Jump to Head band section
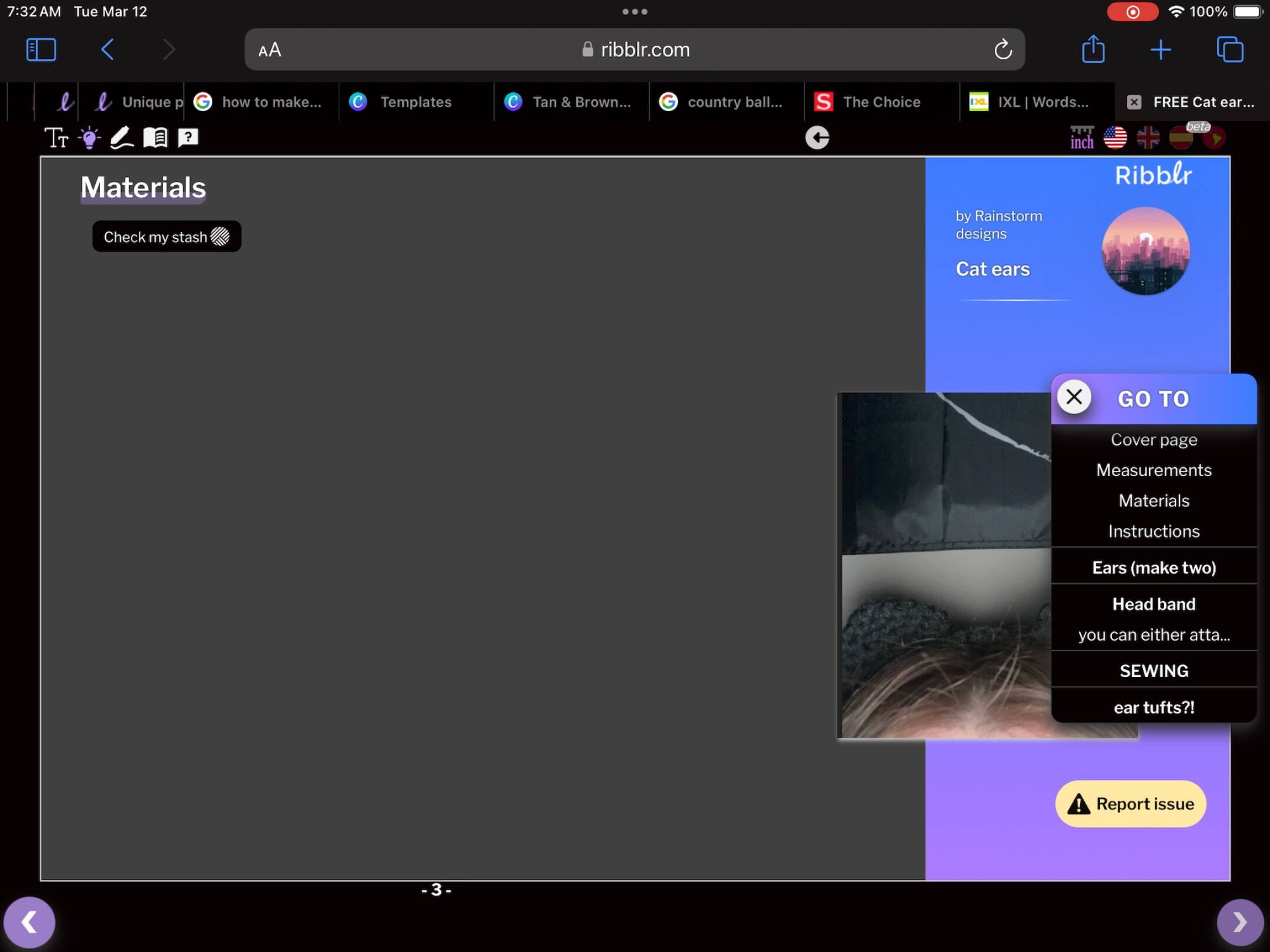 [1154, 604]
